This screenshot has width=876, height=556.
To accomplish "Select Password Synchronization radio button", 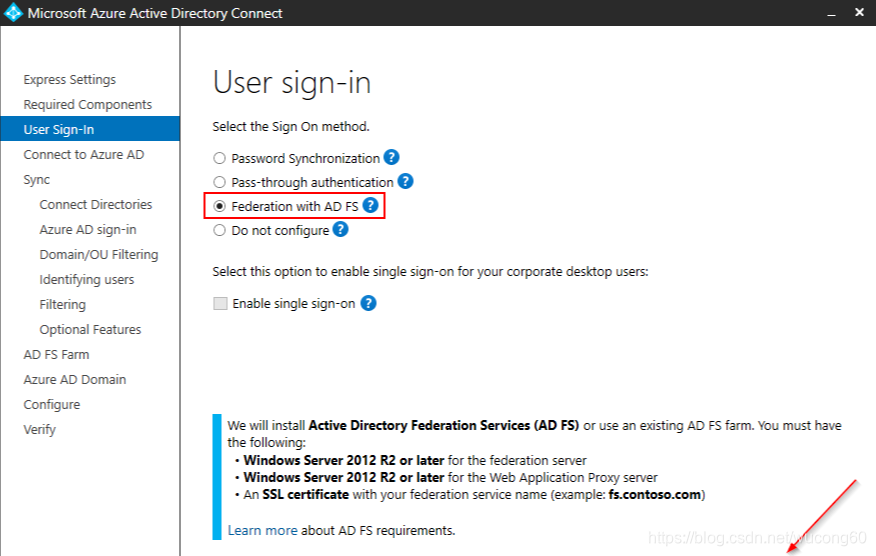I will pyautogui.click(x=220, y=159).
